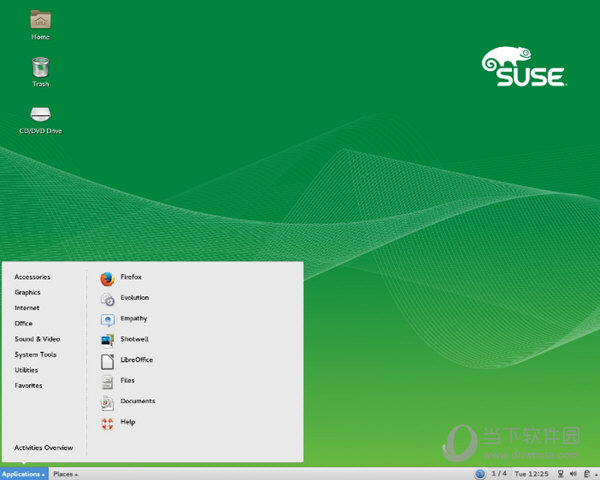600x480 pixels.
Task: Select the CD/DVD Drive desktop icon
Action: tap(41, 114)
